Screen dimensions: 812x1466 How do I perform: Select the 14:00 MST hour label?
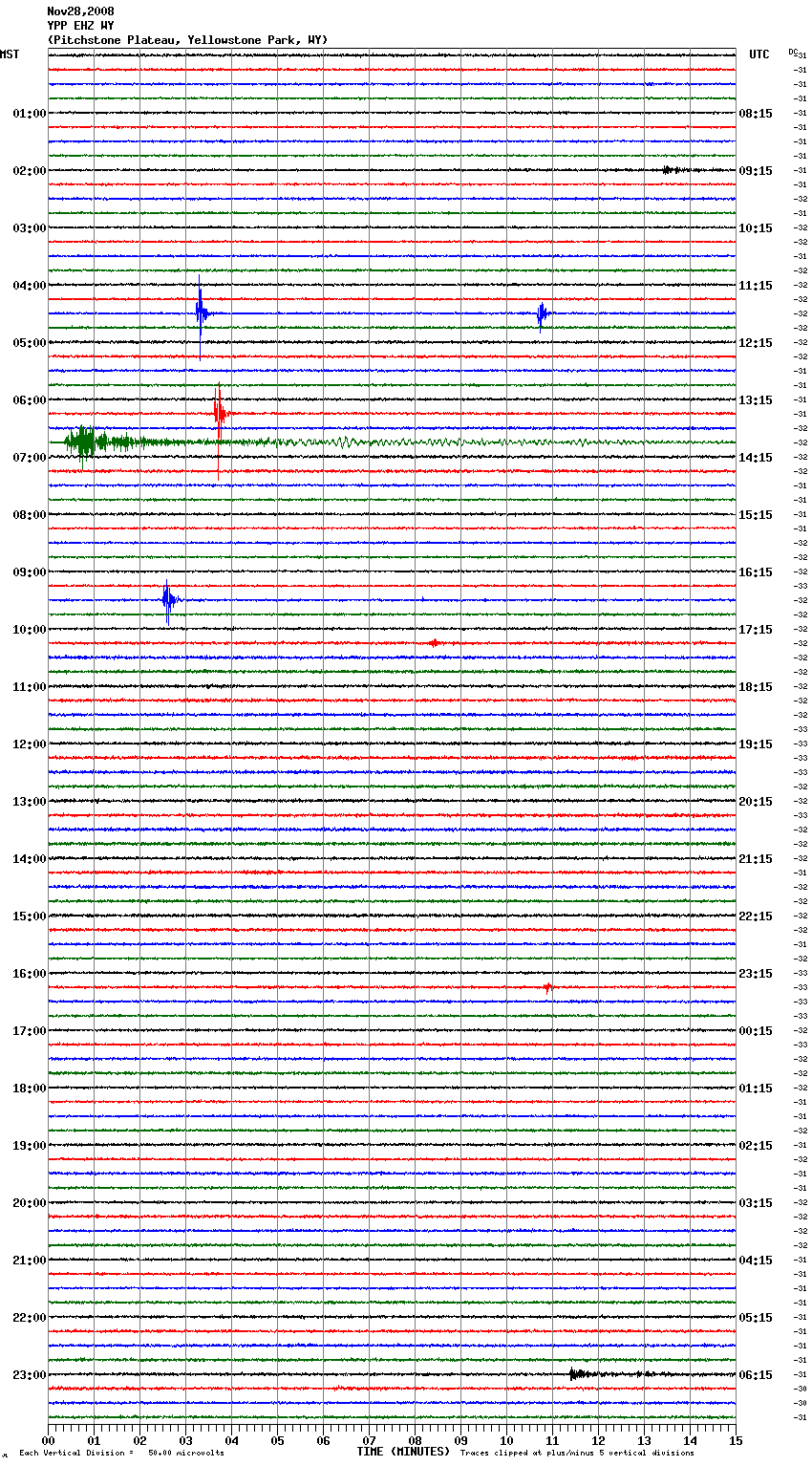click(x=30, y=859)
